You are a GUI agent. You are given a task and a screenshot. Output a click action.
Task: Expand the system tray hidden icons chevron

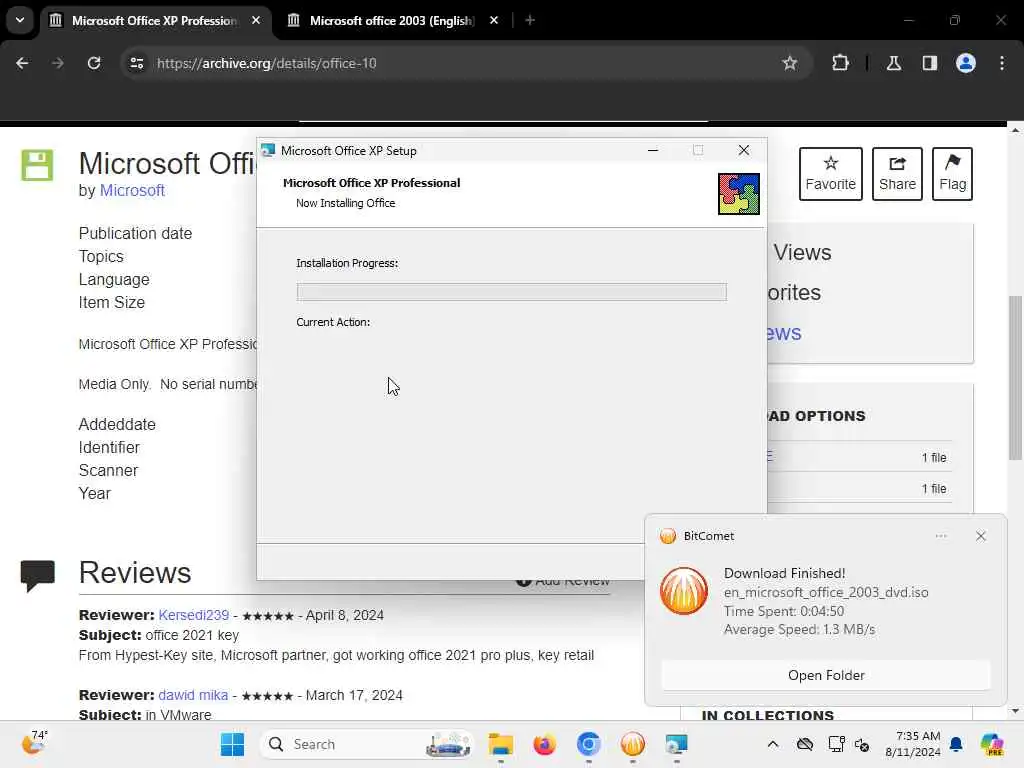click(773, 744)
